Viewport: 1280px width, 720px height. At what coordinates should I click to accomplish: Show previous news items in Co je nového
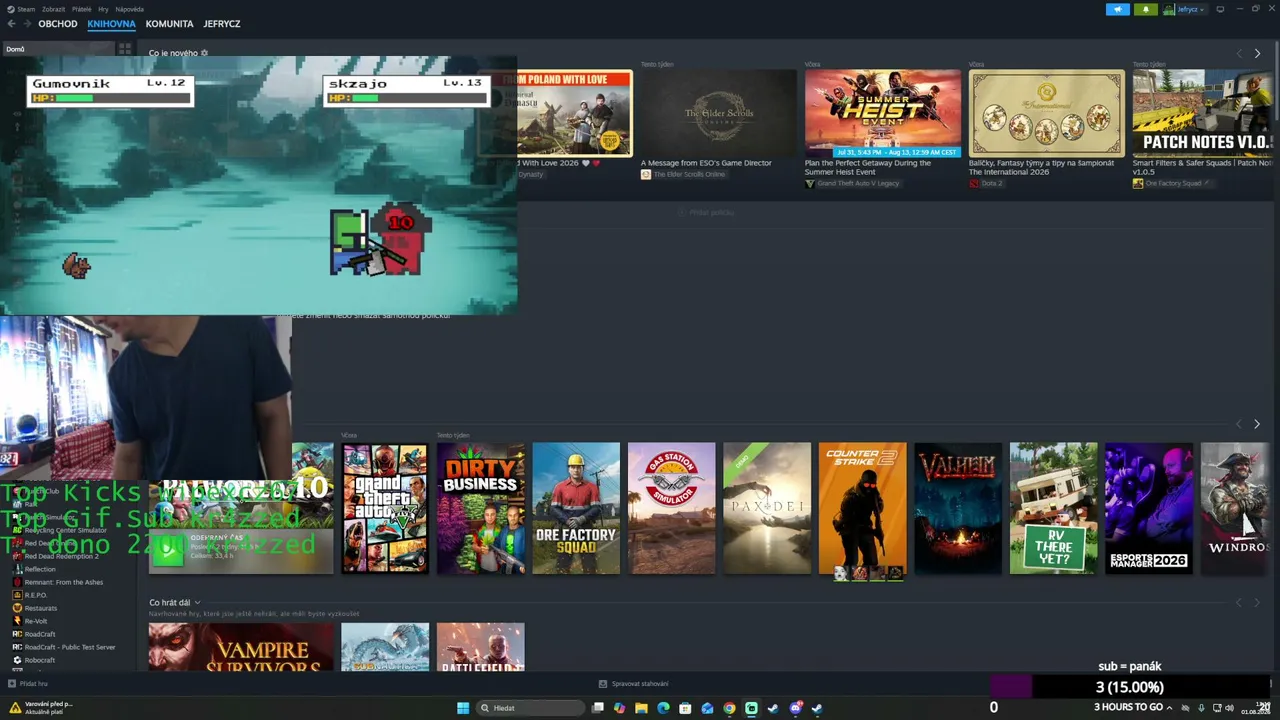[x=1239, y=53]
